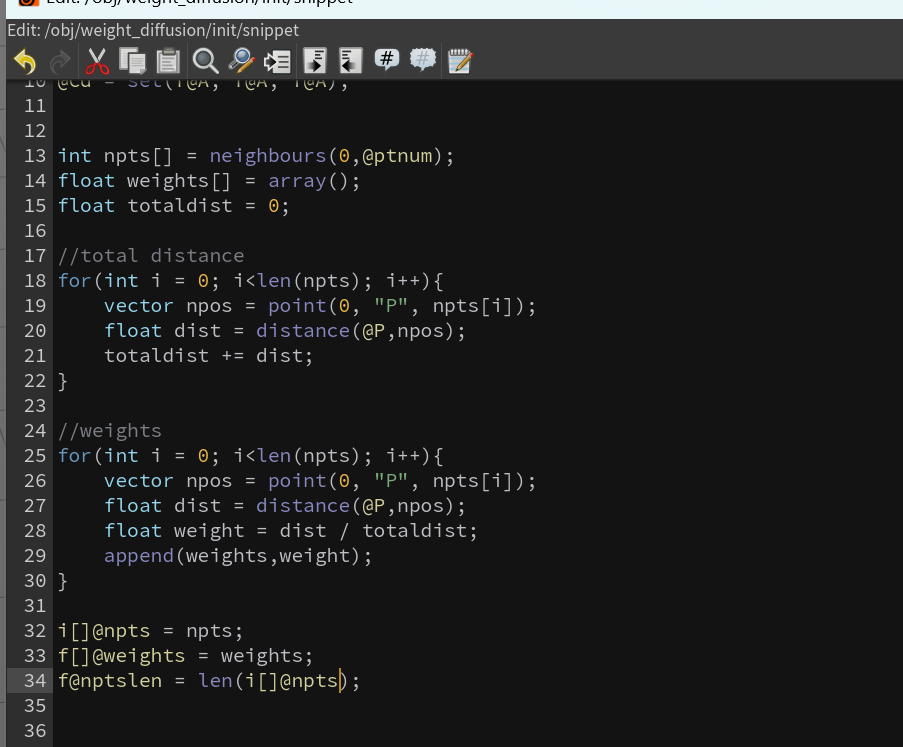Click the Go to Line icon
This screenshot has width=903, height=747.
coord(277,61)
